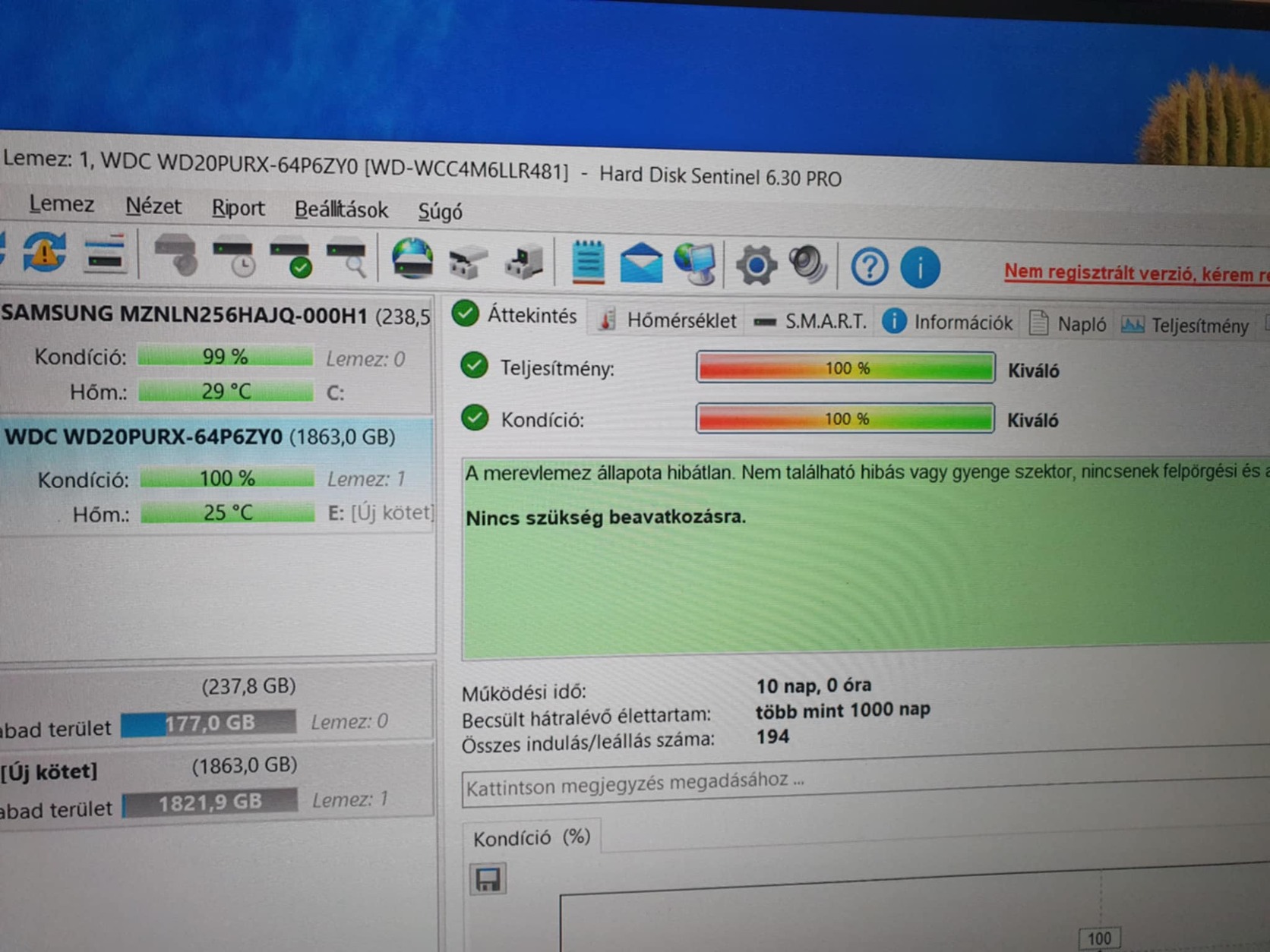Screen dimensions: 1270x952
Task: Click the 'C:' drive letter label
Action: (335, 392)
